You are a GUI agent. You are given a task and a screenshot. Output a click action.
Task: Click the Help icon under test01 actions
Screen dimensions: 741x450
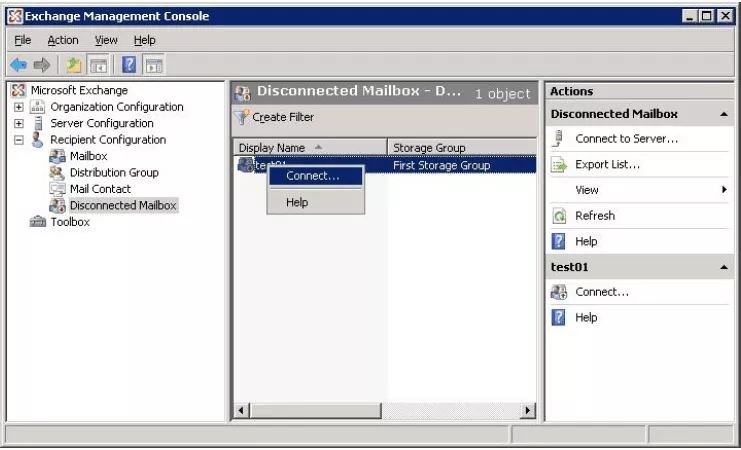pyautogui.click(x=559, y=318)
